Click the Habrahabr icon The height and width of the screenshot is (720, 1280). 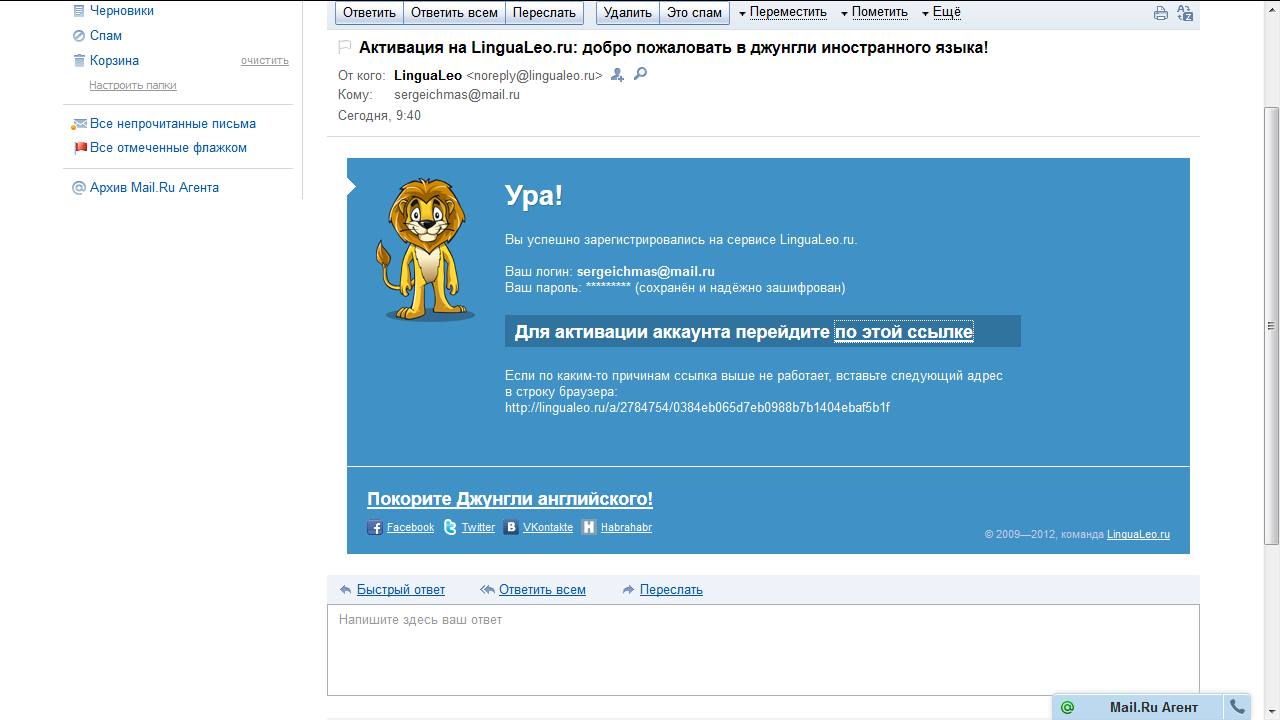589,527
